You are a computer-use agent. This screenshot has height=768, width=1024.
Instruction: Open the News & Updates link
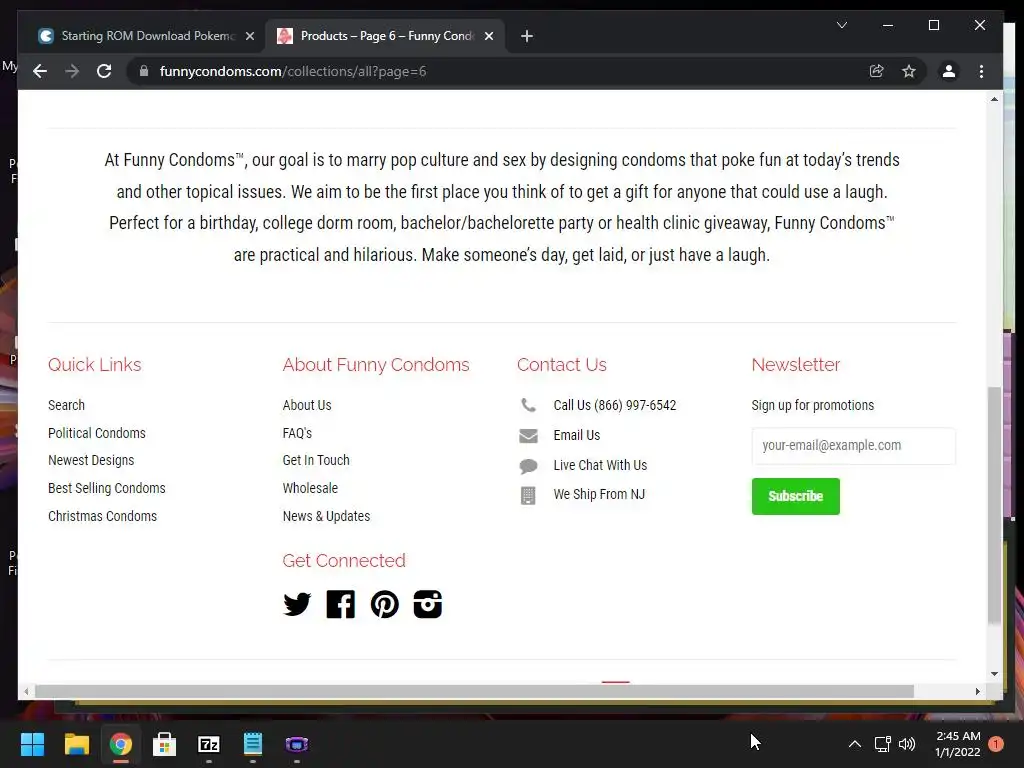[327, 516]
